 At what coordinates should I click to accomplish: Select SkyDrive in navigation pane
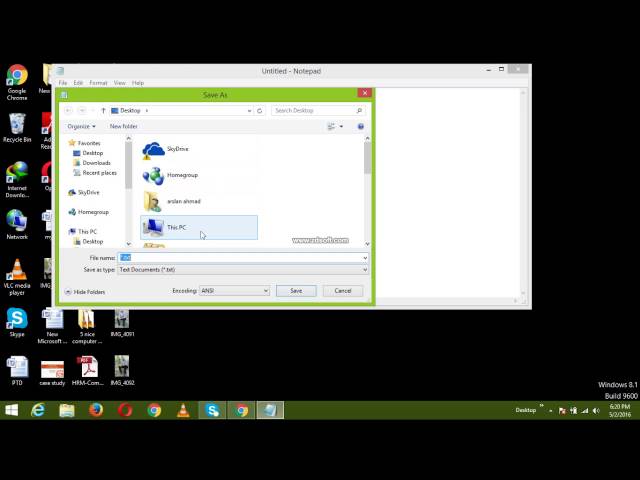coord(89,192)
